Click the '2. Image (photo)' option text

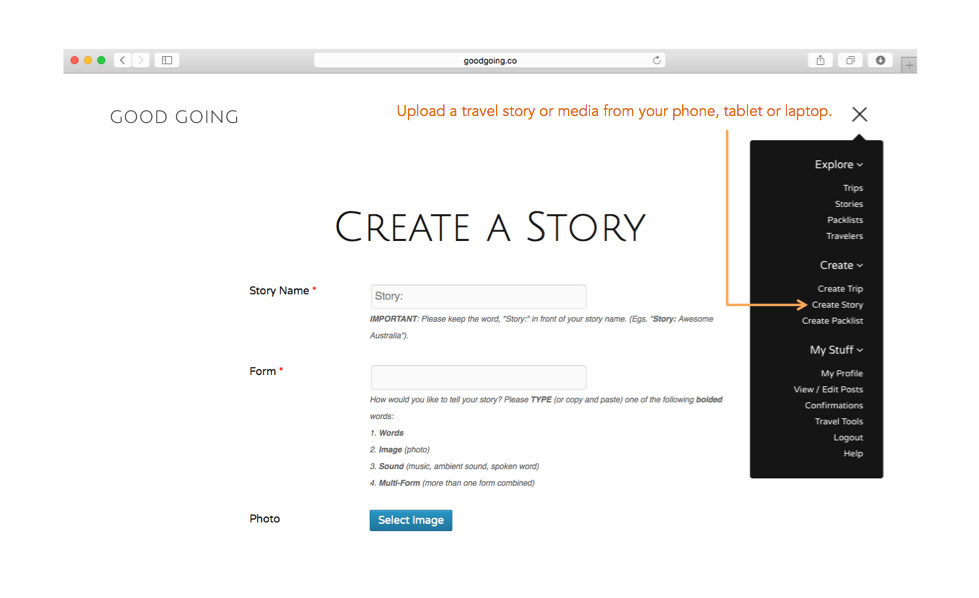pyautogui.click(x=400, y=449)
